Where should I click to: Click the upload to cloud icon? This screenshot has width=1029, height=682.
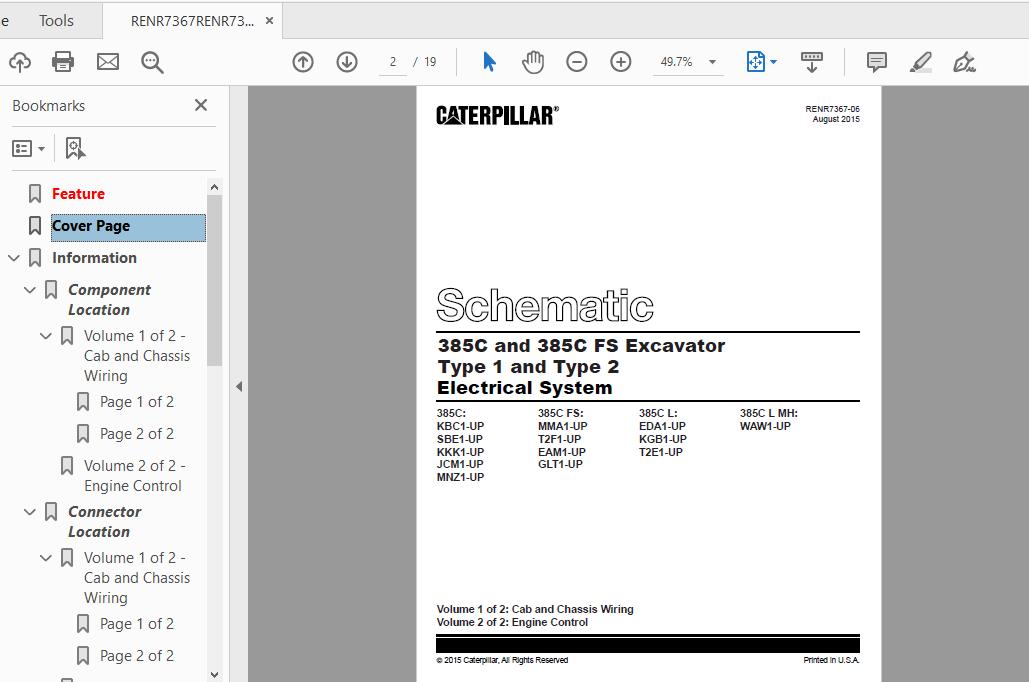20,62
